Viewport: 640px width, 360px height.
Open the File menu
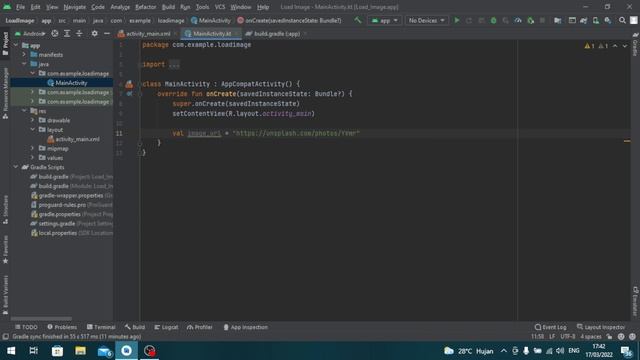click(x=20, y=7)
